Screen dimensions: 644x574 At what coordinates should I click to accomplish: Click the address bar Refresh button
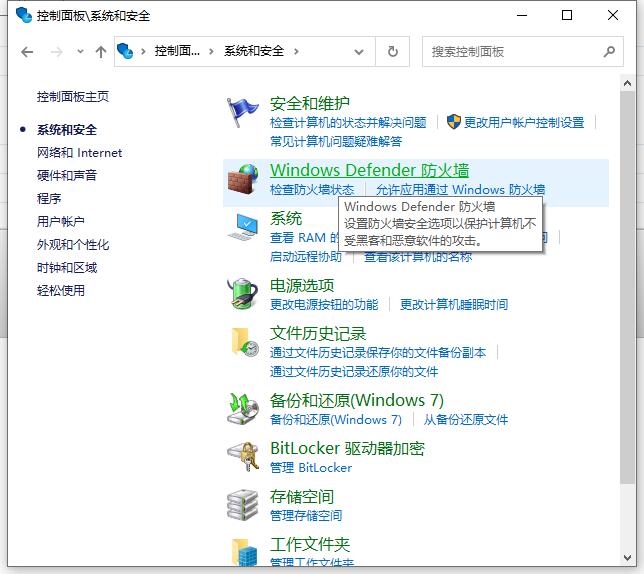coord(393,52)
